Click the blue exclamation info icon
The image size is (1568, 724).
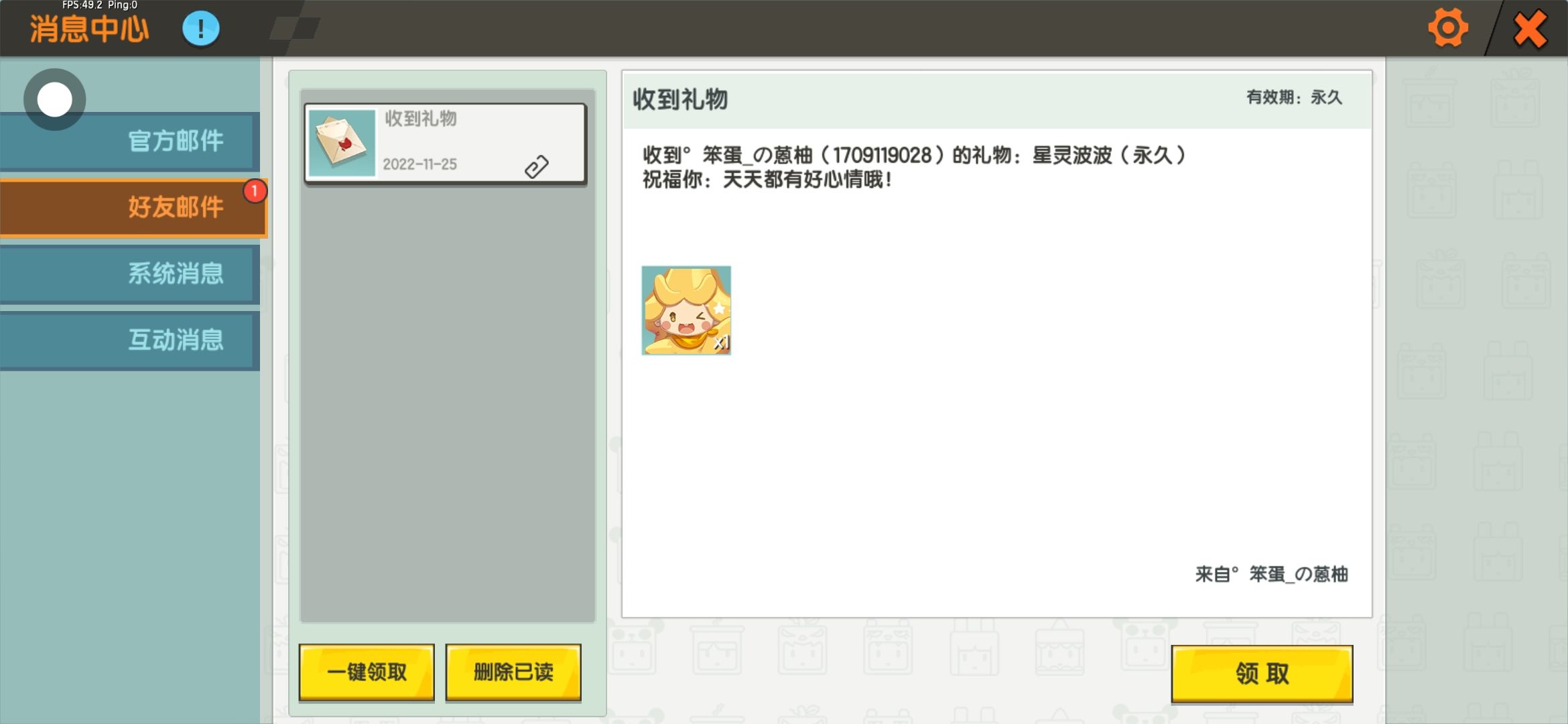[201, 29]
